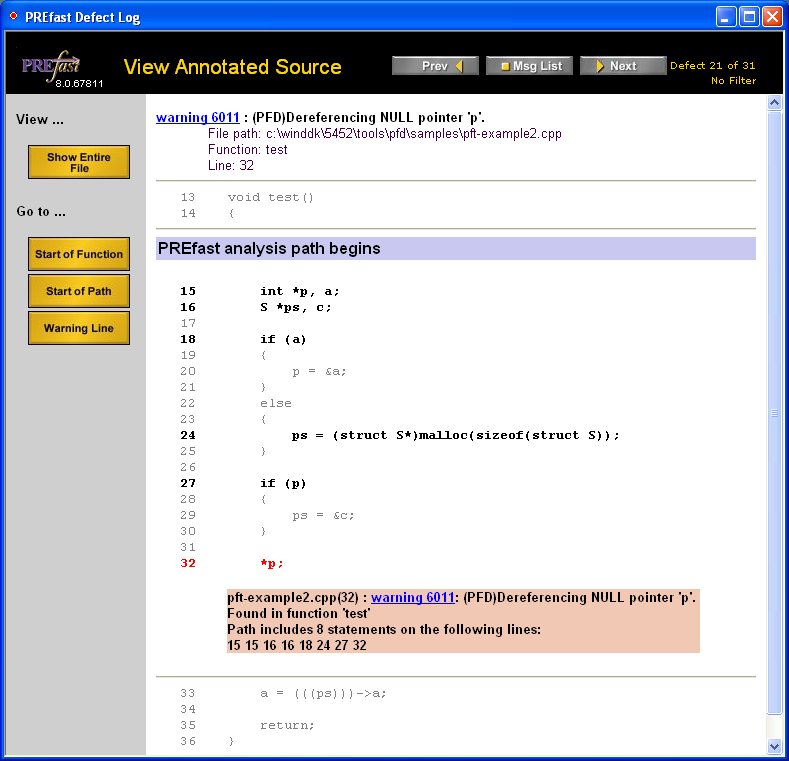Screen dimensions: 789x761
Task: Click 'int *p, a;' on line 15
Action: pyautogui.click(x=300, y=291)
